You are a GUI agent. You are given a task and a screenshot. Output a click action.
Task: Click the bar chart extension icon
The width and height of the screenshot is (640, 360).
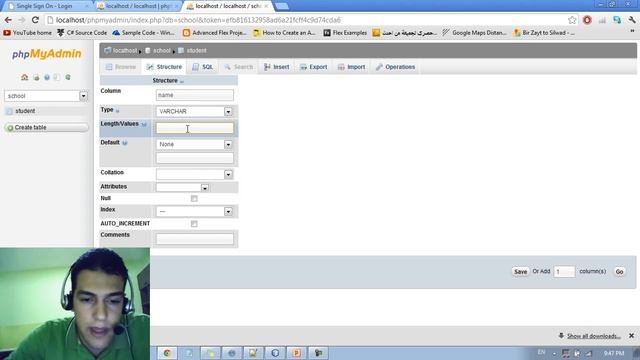(602, 20)
